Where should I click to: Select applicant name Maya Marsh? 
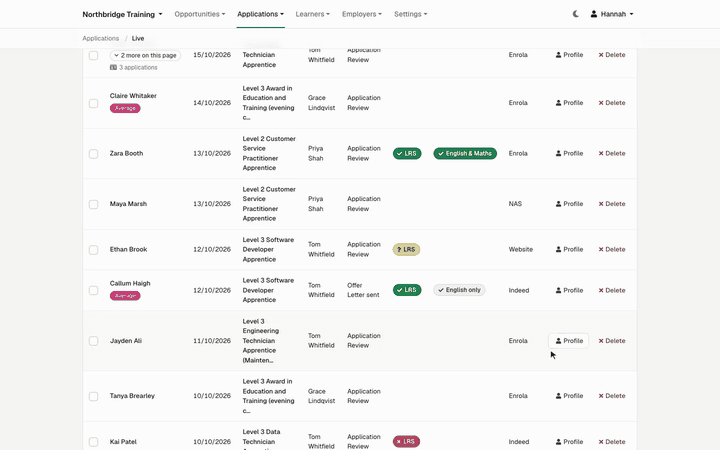(128, 204)
